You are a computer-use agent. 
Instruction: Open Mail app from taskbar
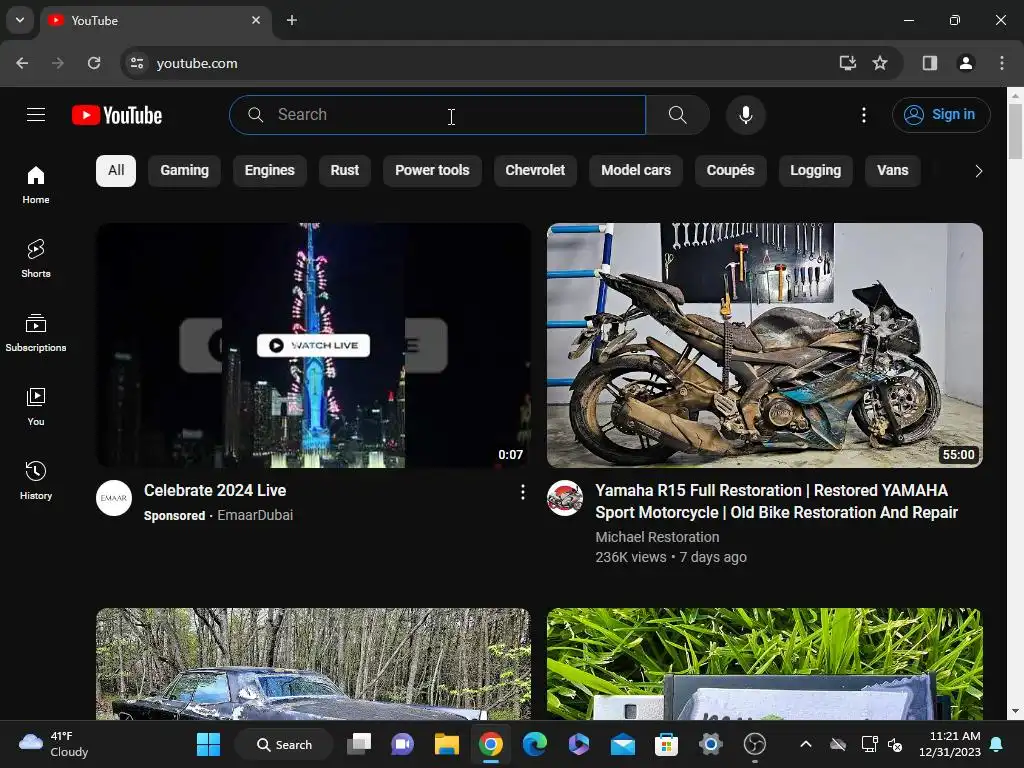pos(622,744)
